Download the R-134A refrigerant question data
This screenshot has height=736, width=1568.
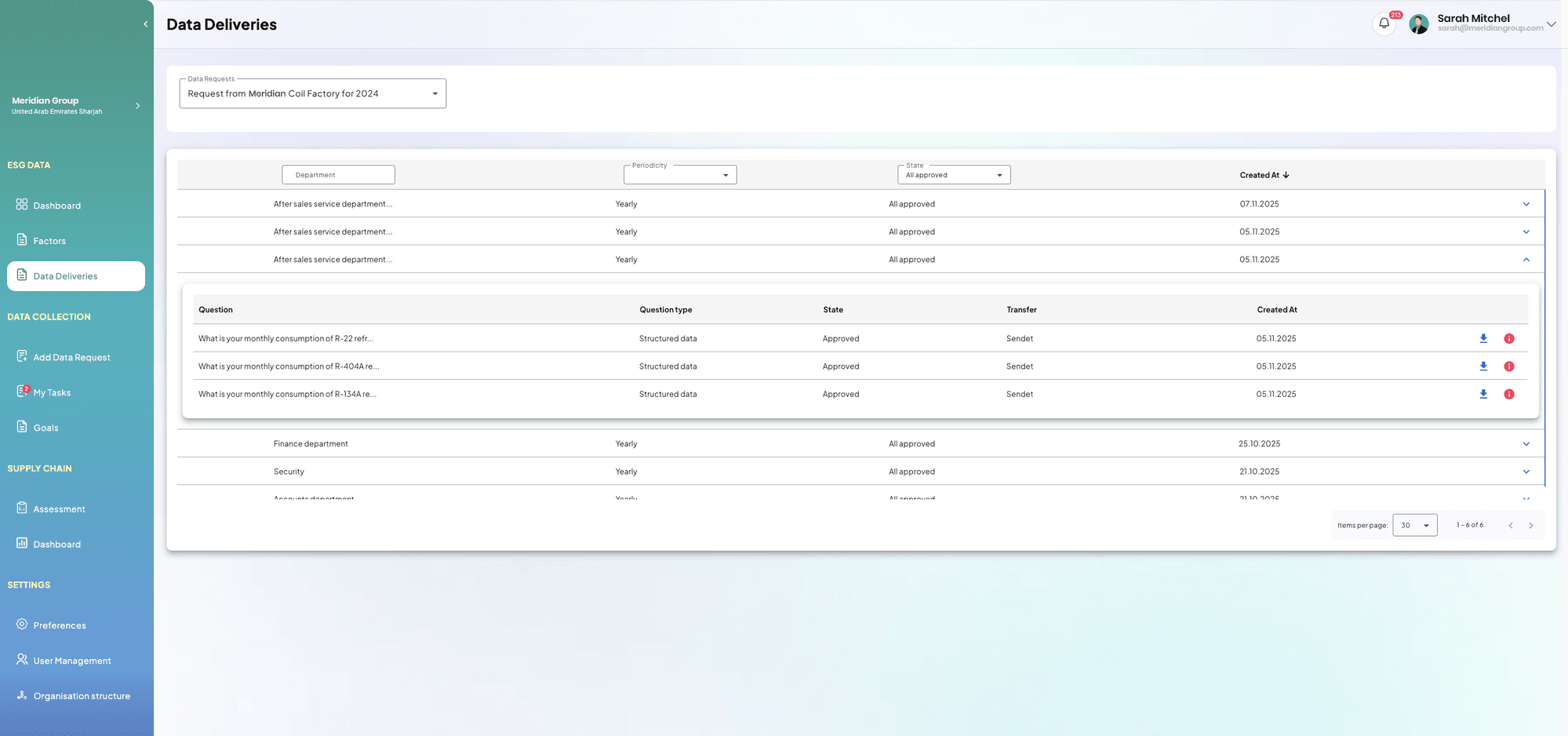pyautogui.click(x=1483, y=394)
